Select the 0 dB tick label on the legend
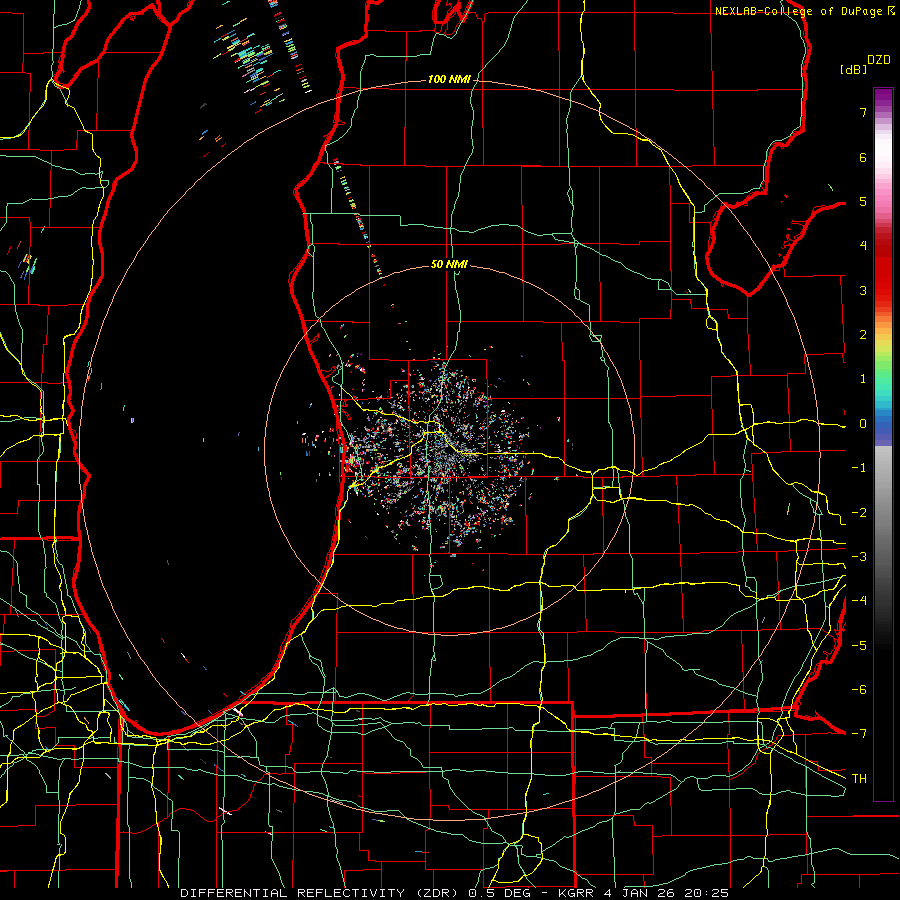Screen dimensions: 900x900 863,424
